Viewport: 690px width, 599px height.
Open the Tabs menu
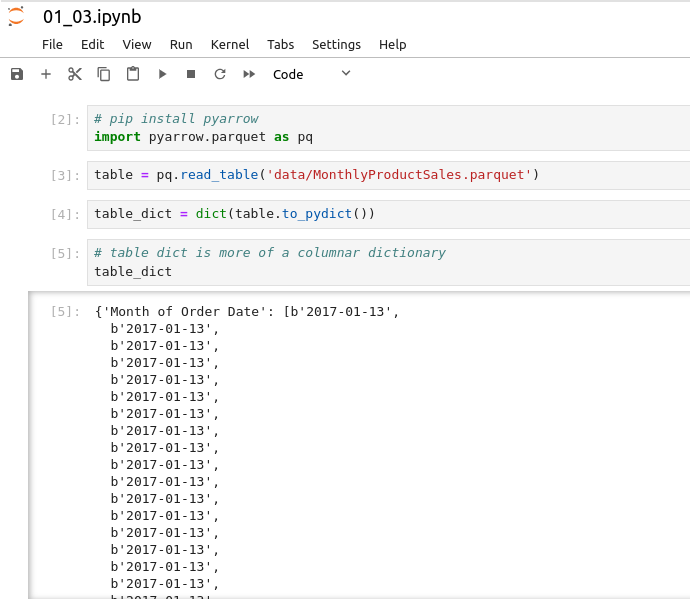coord(280,45)
